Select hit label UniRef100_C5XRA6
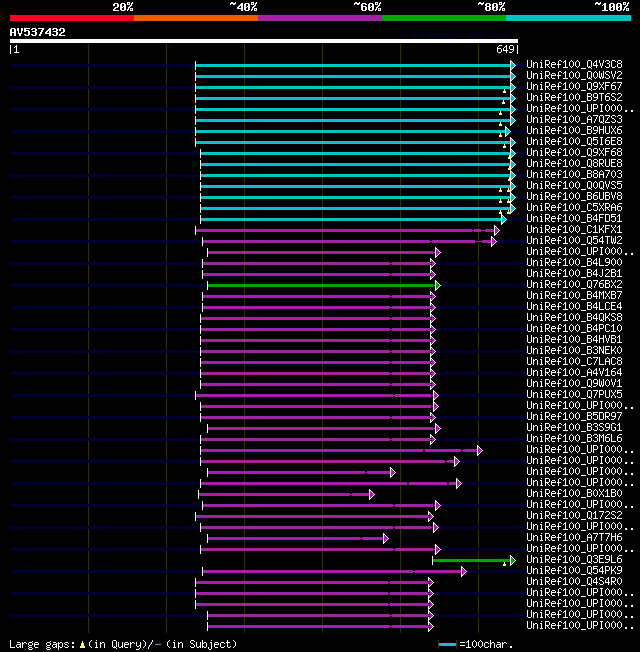Image resolution: width=640 pixels, height=652 pixels. (x=574, y=208)
